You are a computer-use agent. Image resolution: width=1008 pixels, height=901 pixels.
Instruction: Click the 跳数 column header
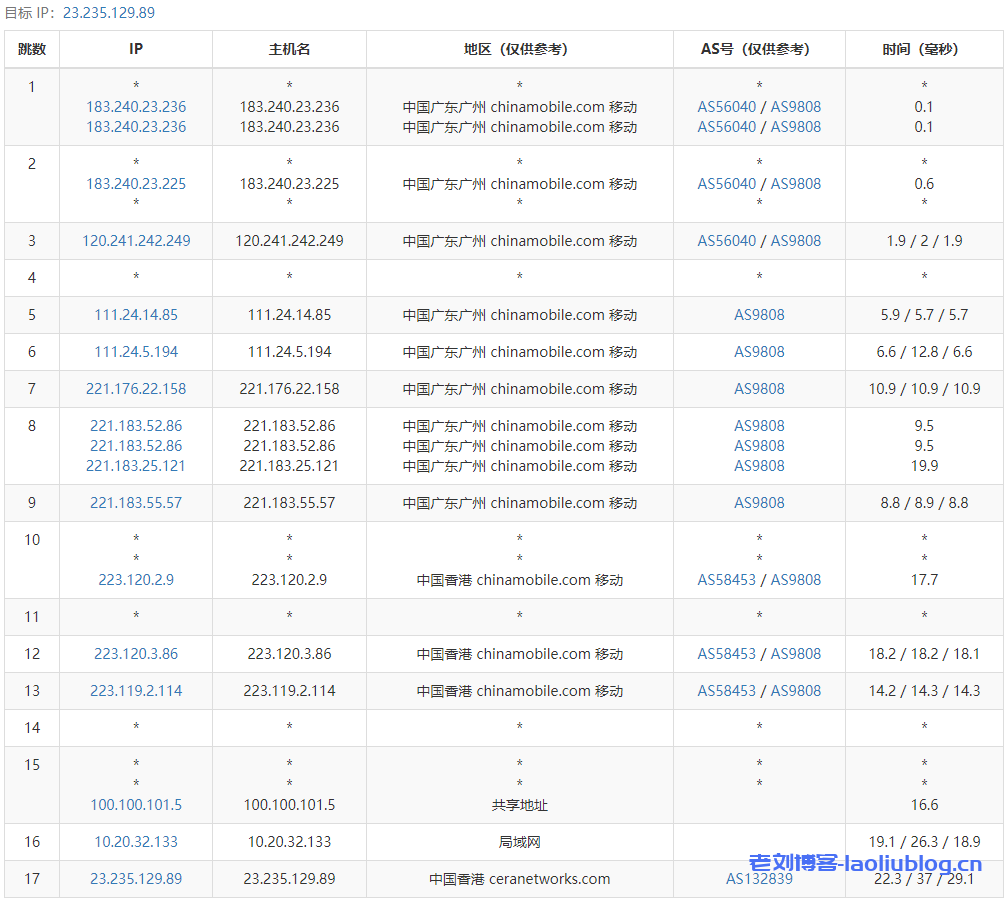(32, 49)
